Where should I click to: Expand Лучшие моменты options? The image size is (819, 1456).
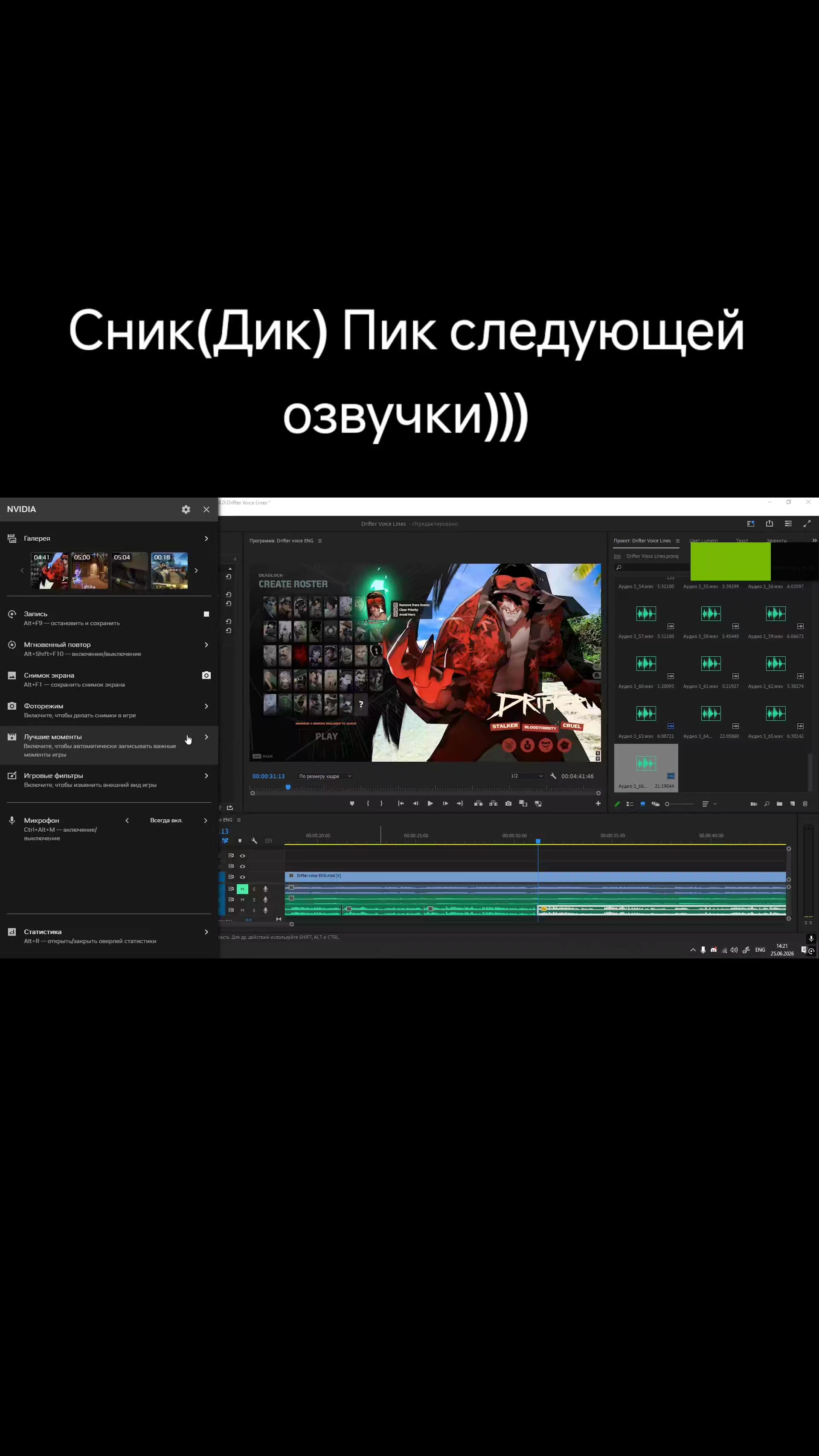(206, 737)
